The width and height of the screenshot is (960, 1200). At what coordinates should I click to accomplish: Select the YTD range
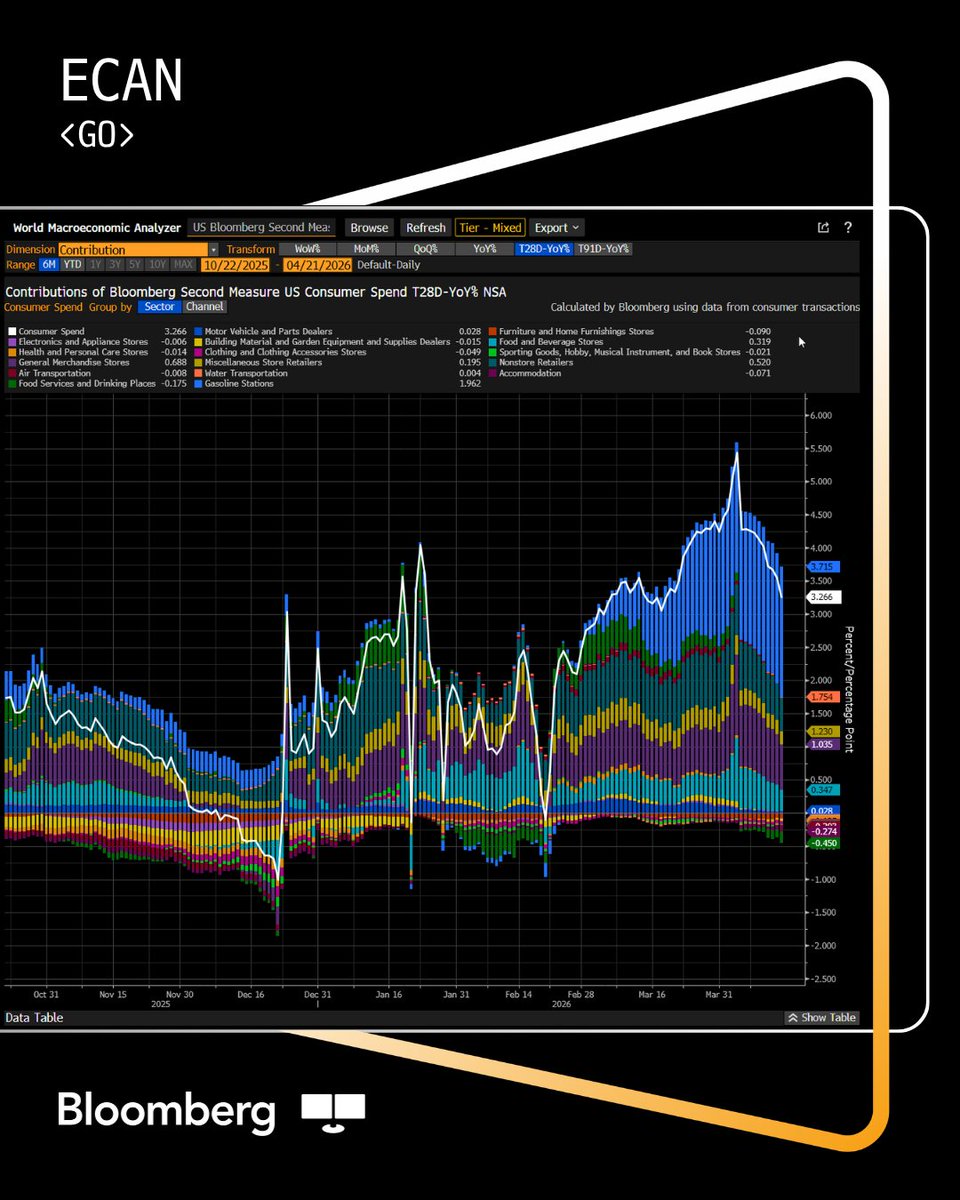click(72, 265)
